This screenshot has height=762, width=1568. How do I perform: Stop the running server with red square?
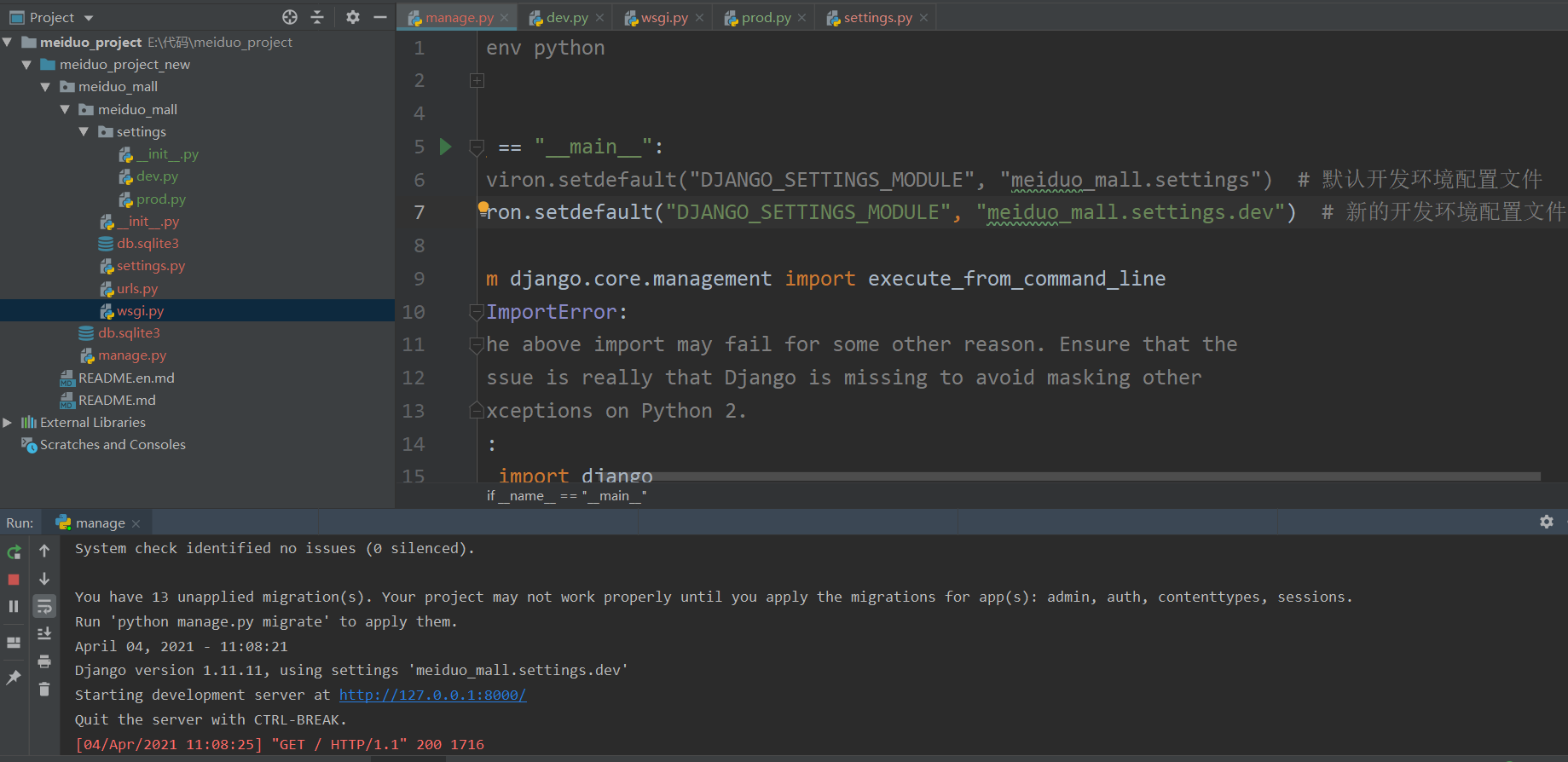tap(14, 580)
